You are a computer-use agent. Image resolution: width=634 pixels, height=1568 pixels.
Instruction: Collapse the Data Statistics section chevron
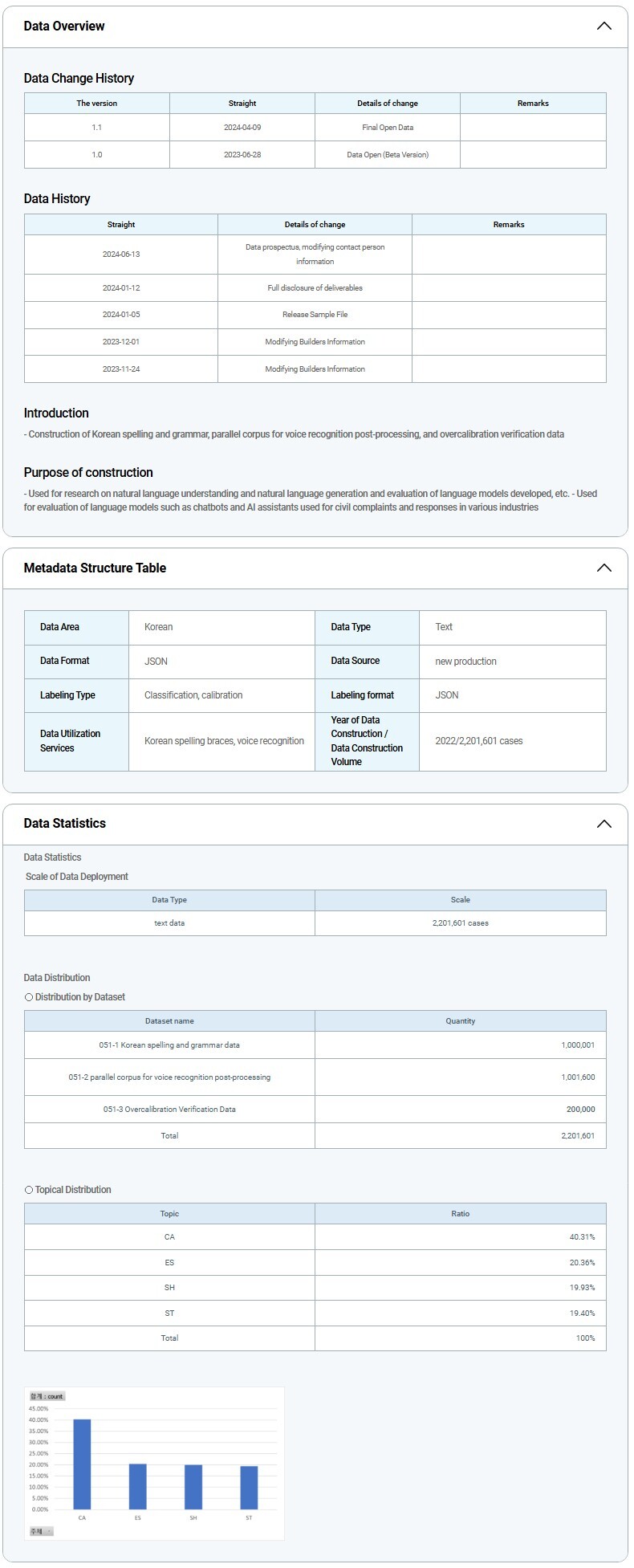604,824
